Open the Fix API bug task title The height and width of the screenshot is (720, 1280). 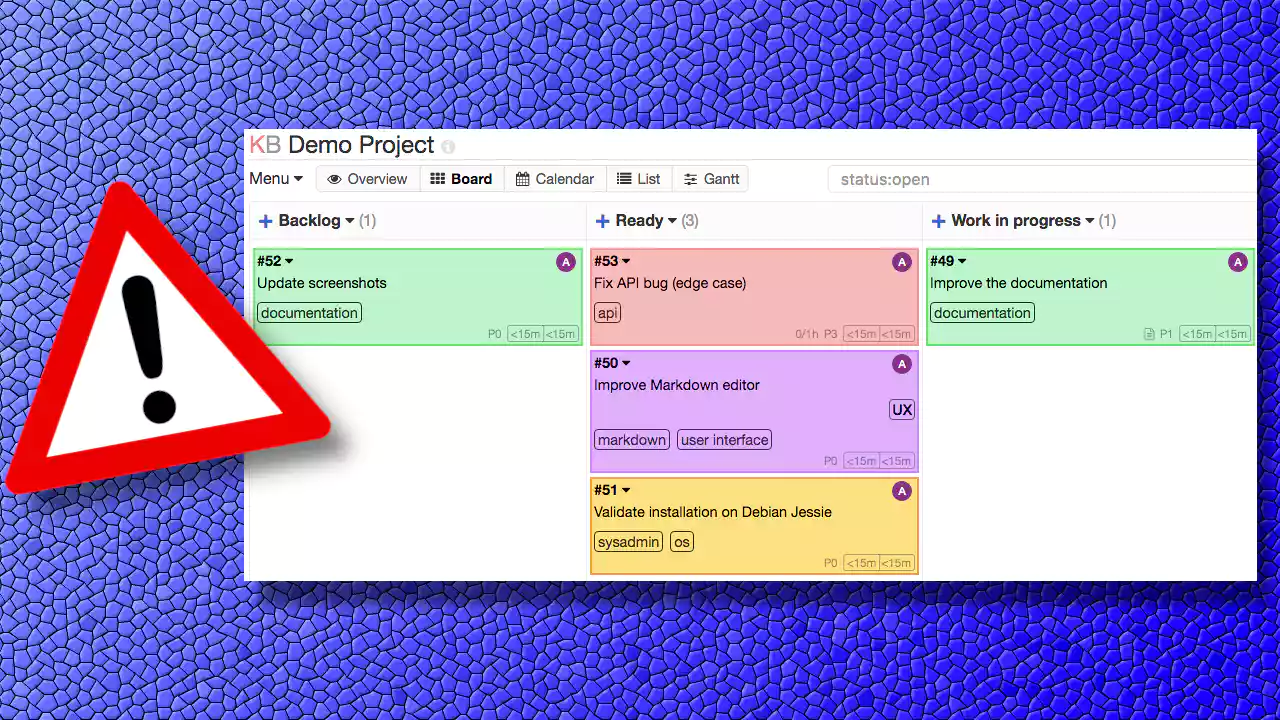click(x=670, y=283)
